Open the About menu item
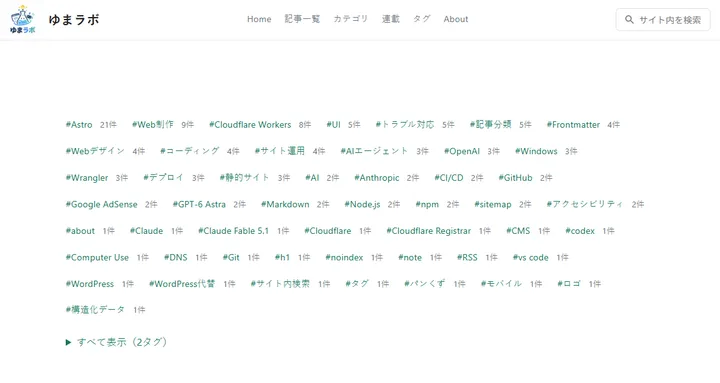This screenshot has height=383, width=720. pos(456,19)
